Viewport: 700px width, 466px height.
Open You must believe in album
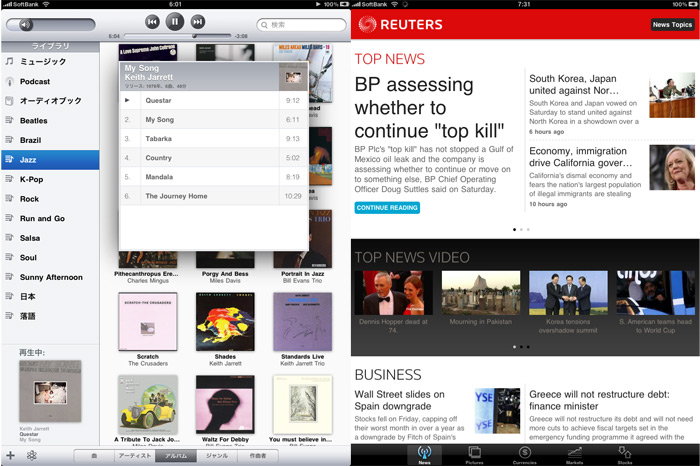point(302,404)
